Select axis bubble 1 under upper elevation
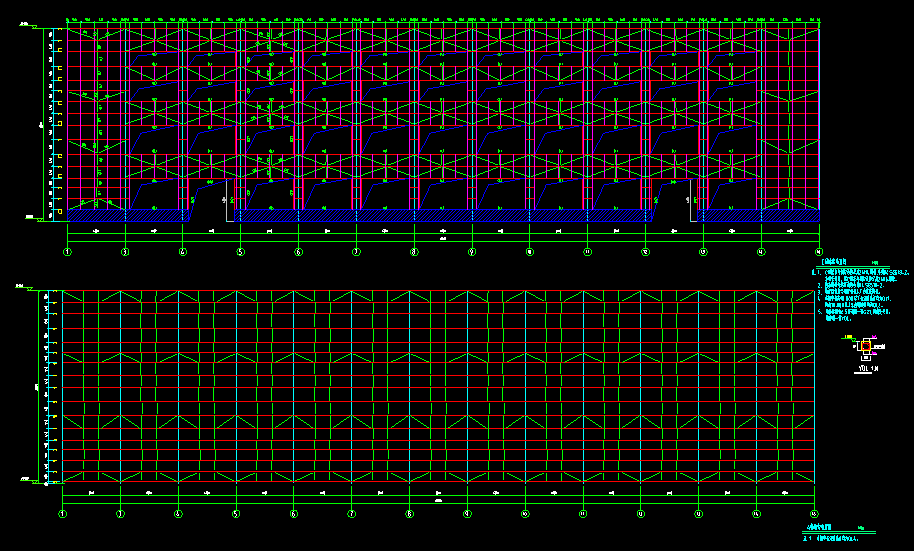This screenshot has width=914, height=551. (x=68, y=252)
